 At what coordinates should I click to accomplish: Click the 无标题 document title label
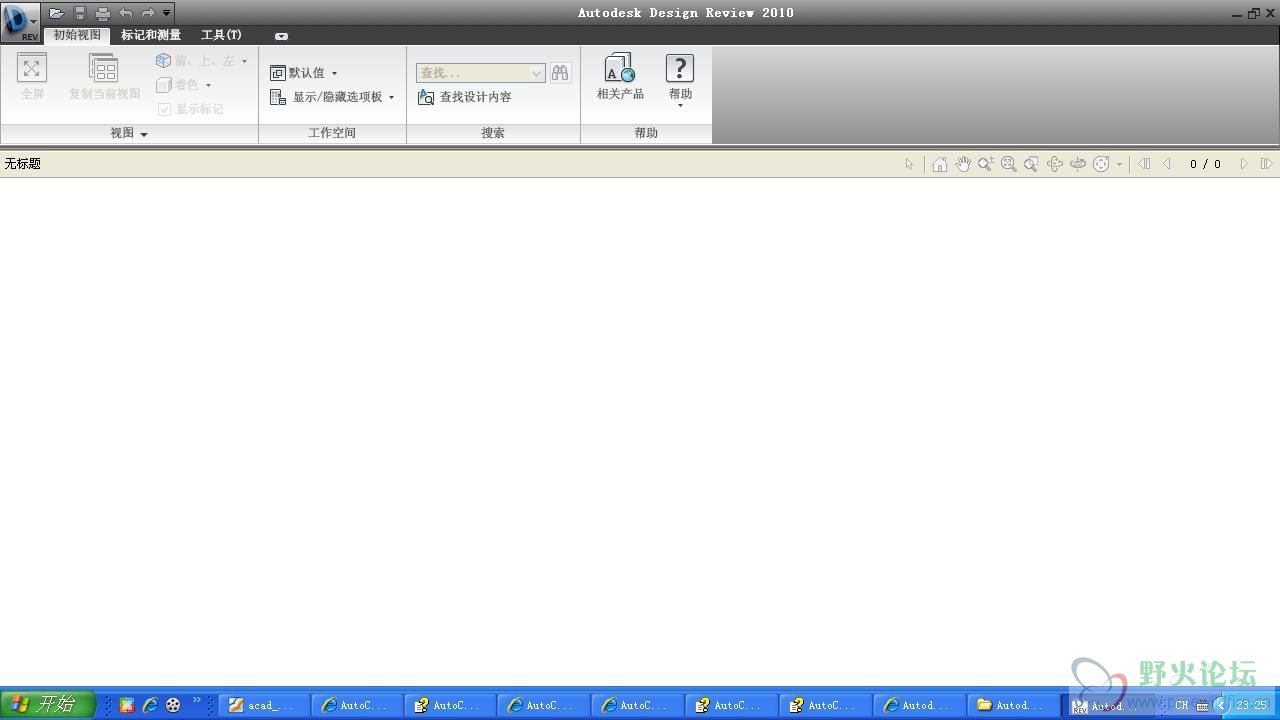[22, 164]
